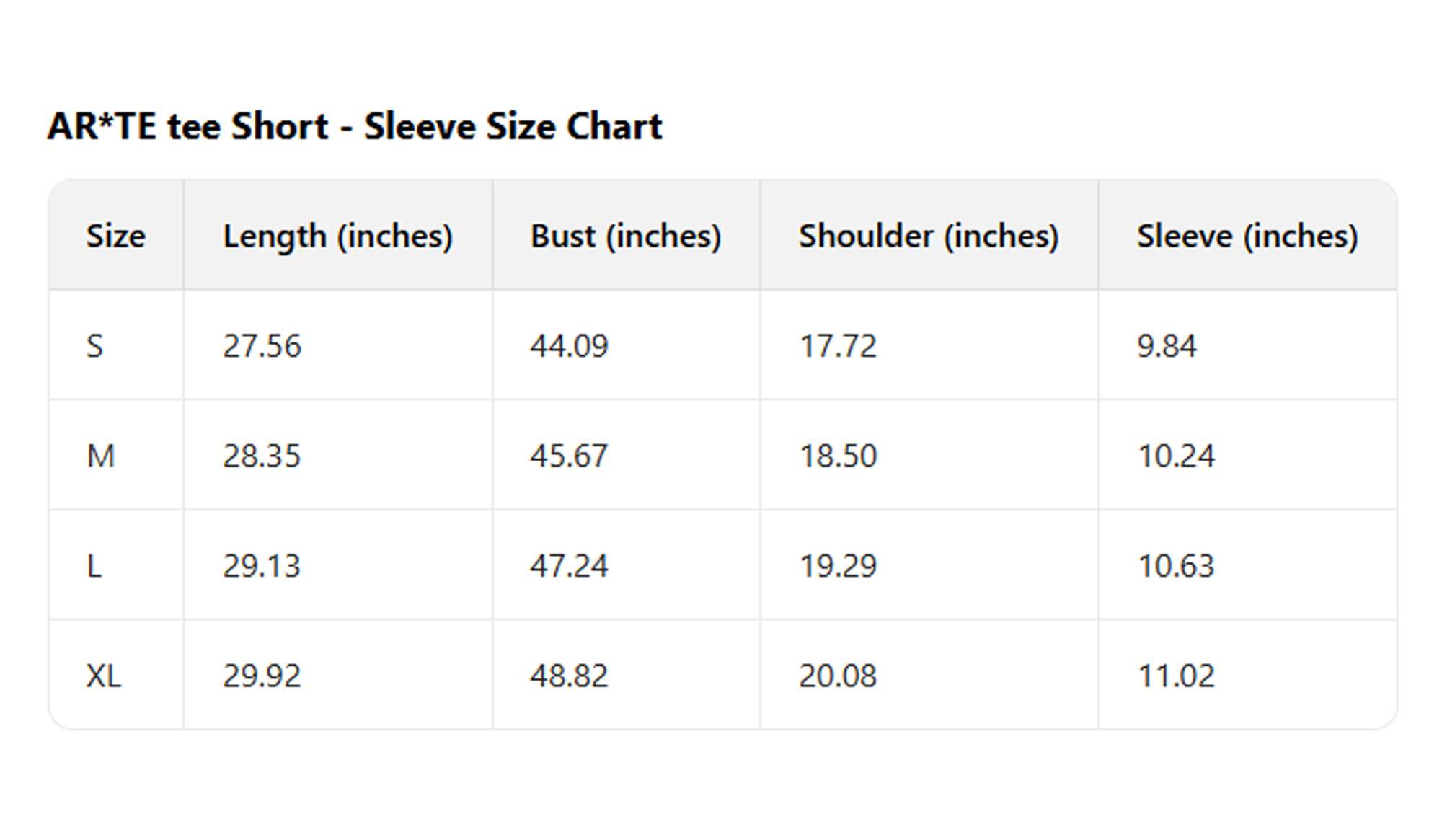
Task: Click the Length (inches) column header
Action: (x=337, y=236)
